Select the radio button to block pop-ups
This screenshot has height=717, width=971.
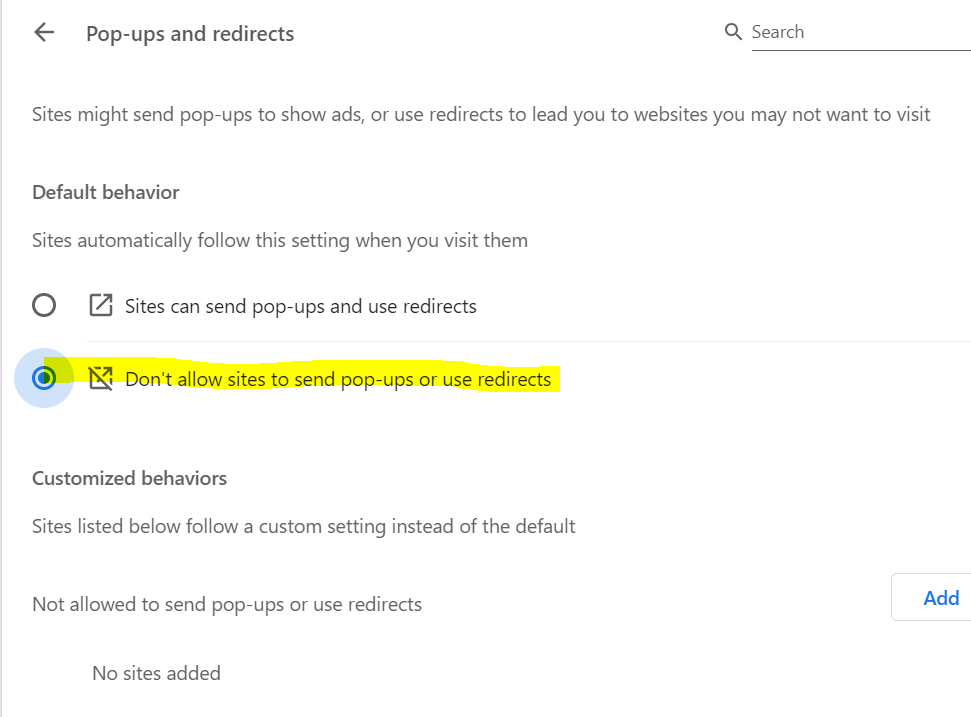tap(44, 378)
